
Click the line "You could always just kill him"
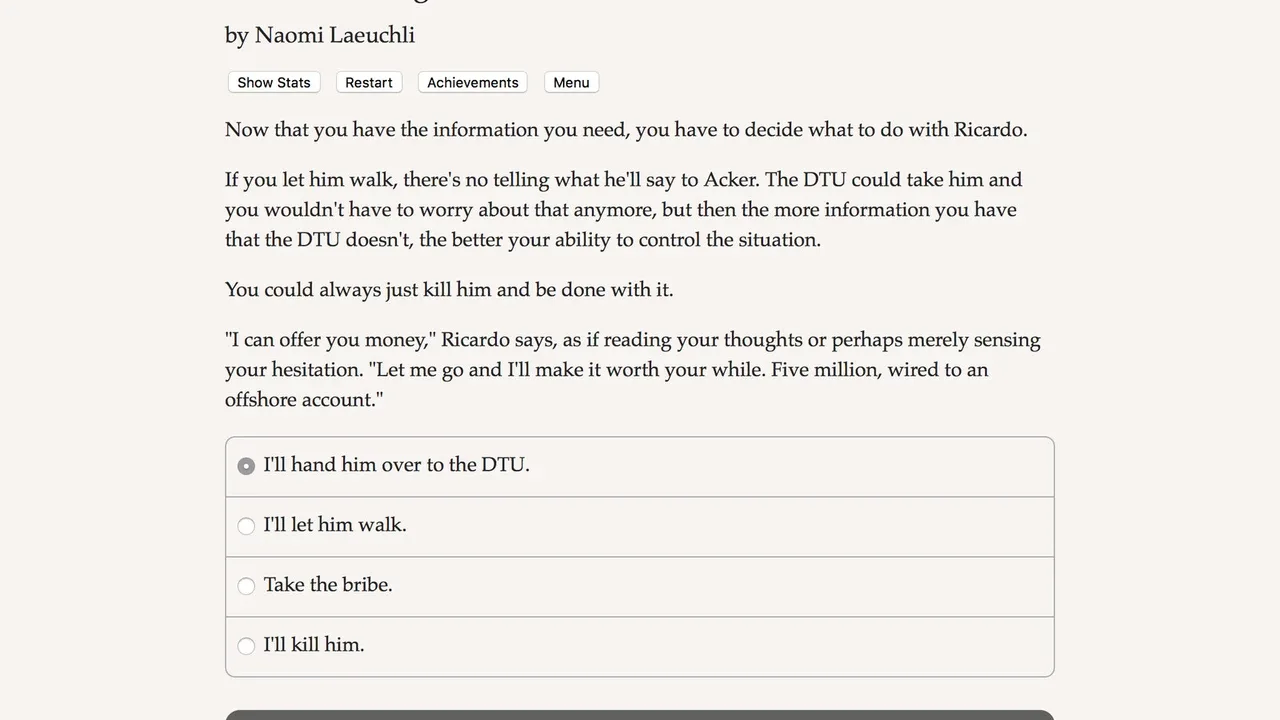click(449, 290)
